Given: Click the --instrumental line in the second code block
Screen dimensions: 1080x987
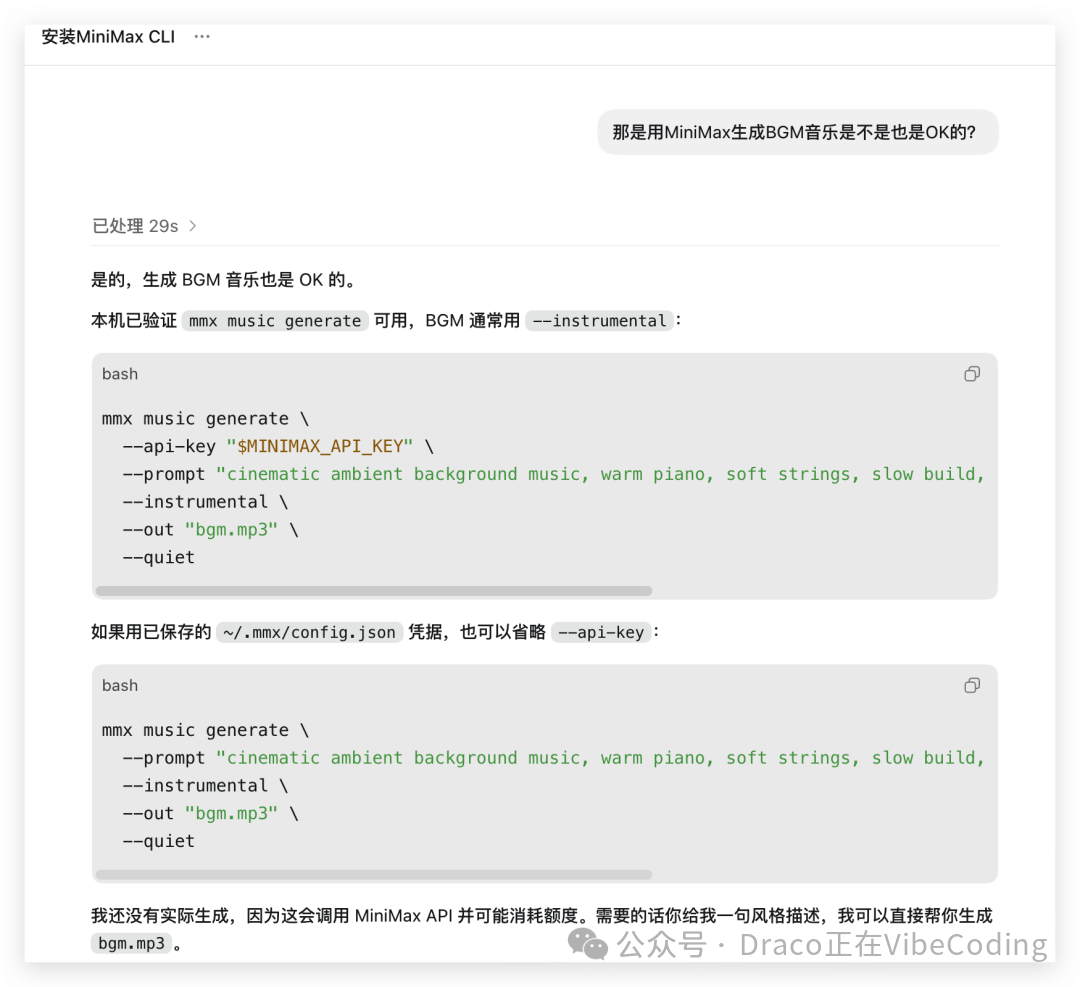Looking at the screenshot, I should pyautogui.click(x=205, y=786).
